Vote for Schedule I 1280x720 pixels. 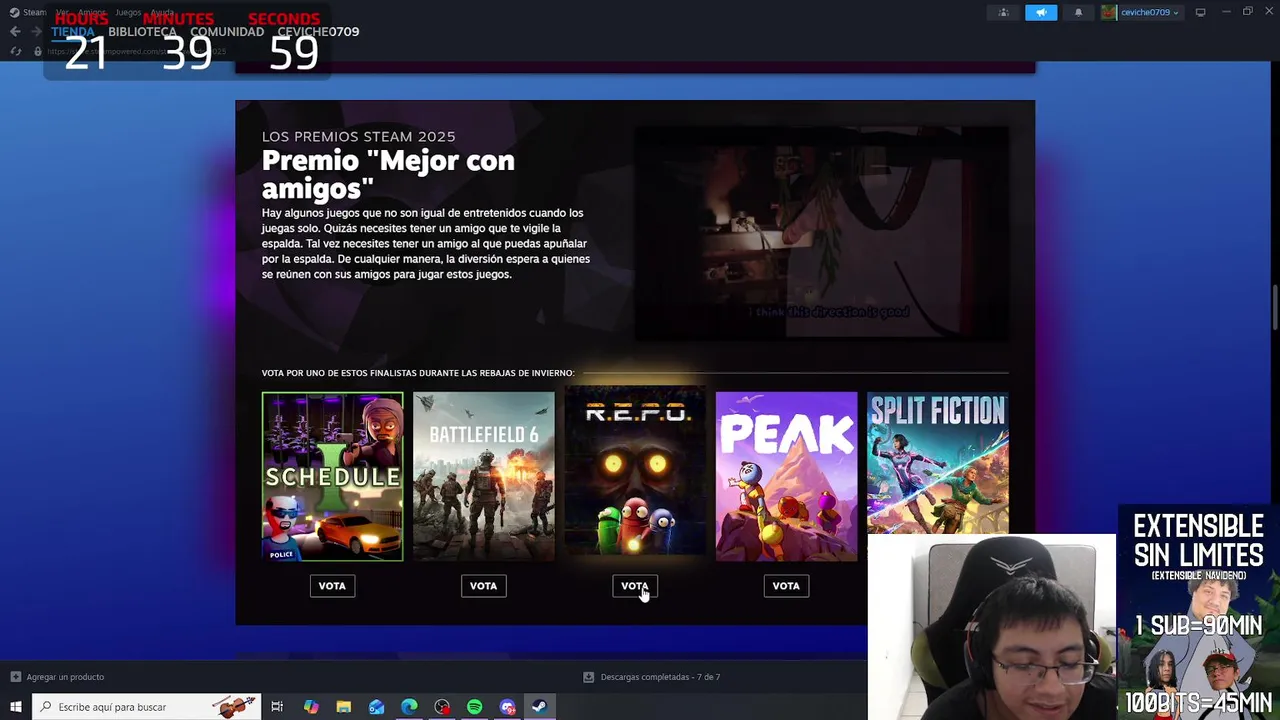click(x=332, y=586)
